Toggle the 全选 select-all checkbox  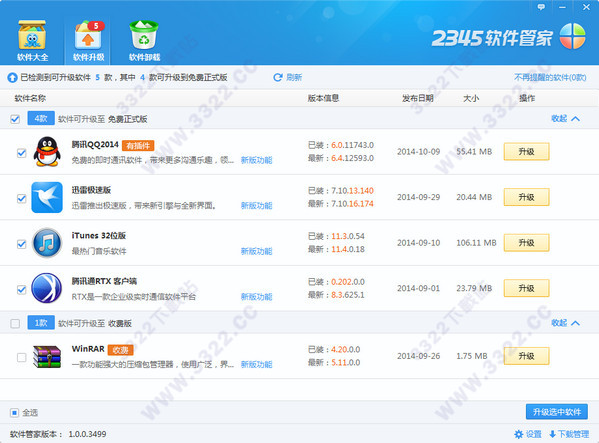click(14, 412)
